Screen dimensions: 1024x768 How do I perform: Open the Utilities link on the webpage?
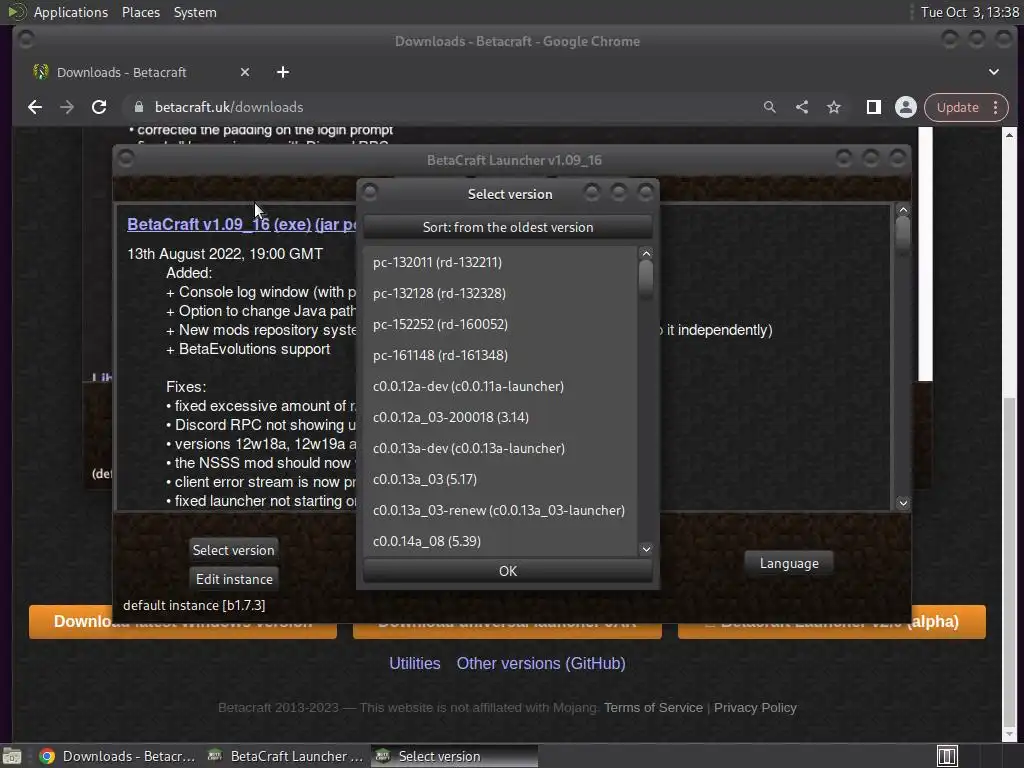(x=415, y=664)
